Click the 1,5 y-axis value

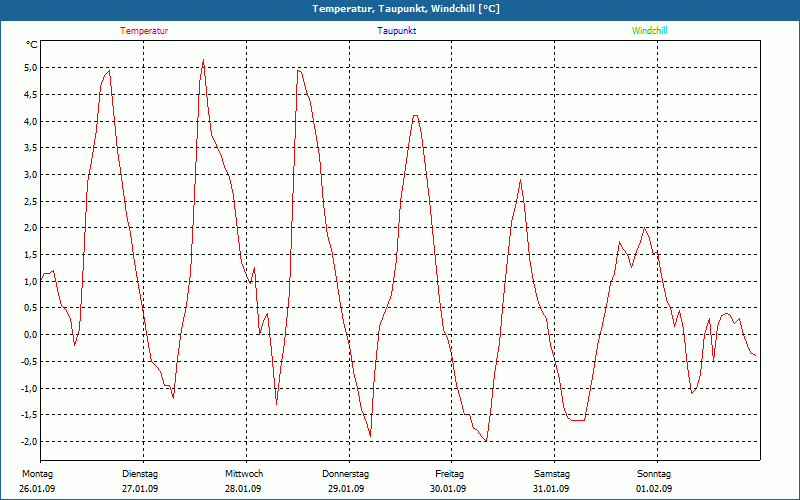[30, 255]
